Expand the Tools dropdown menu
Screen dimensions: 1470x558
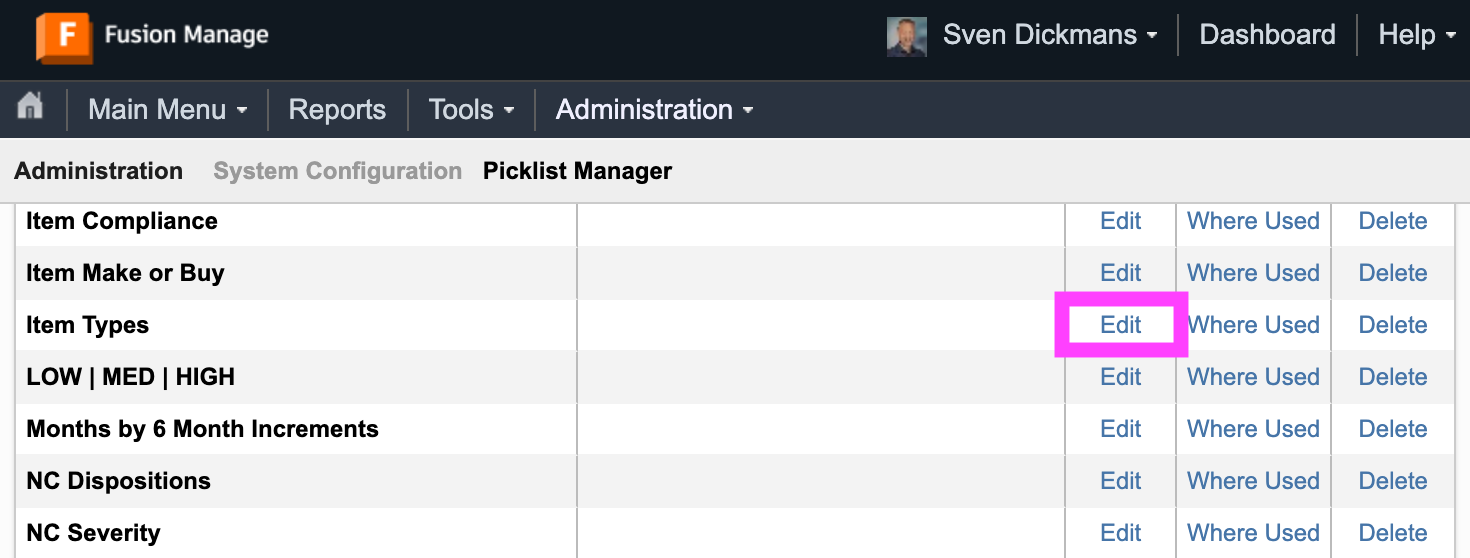[x=471, y=109]
